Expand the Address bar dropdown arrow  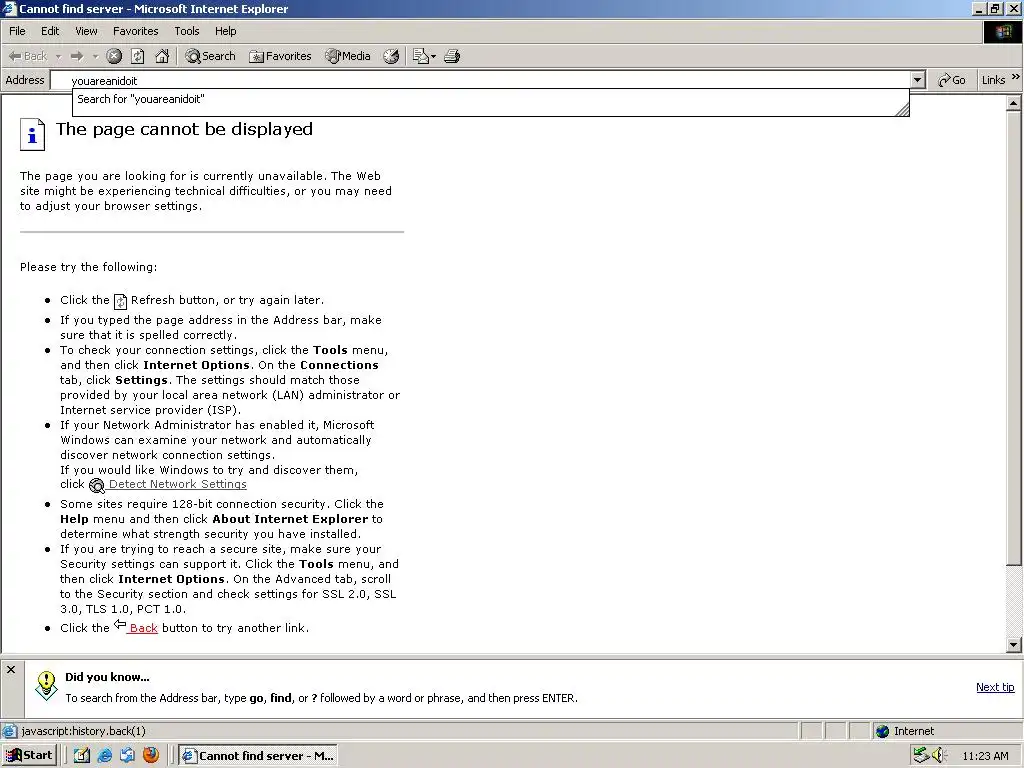(x=918, y=80)
